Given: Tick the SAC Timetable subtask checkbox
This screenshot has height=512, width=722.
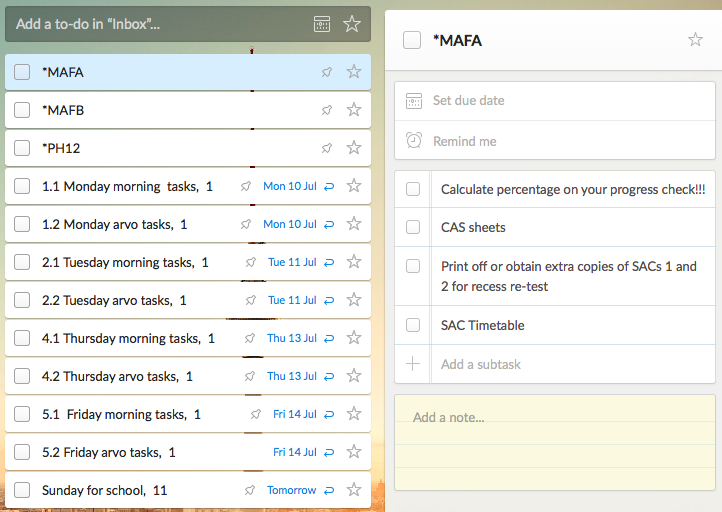Looking at the screenshot, I should 413,325.
